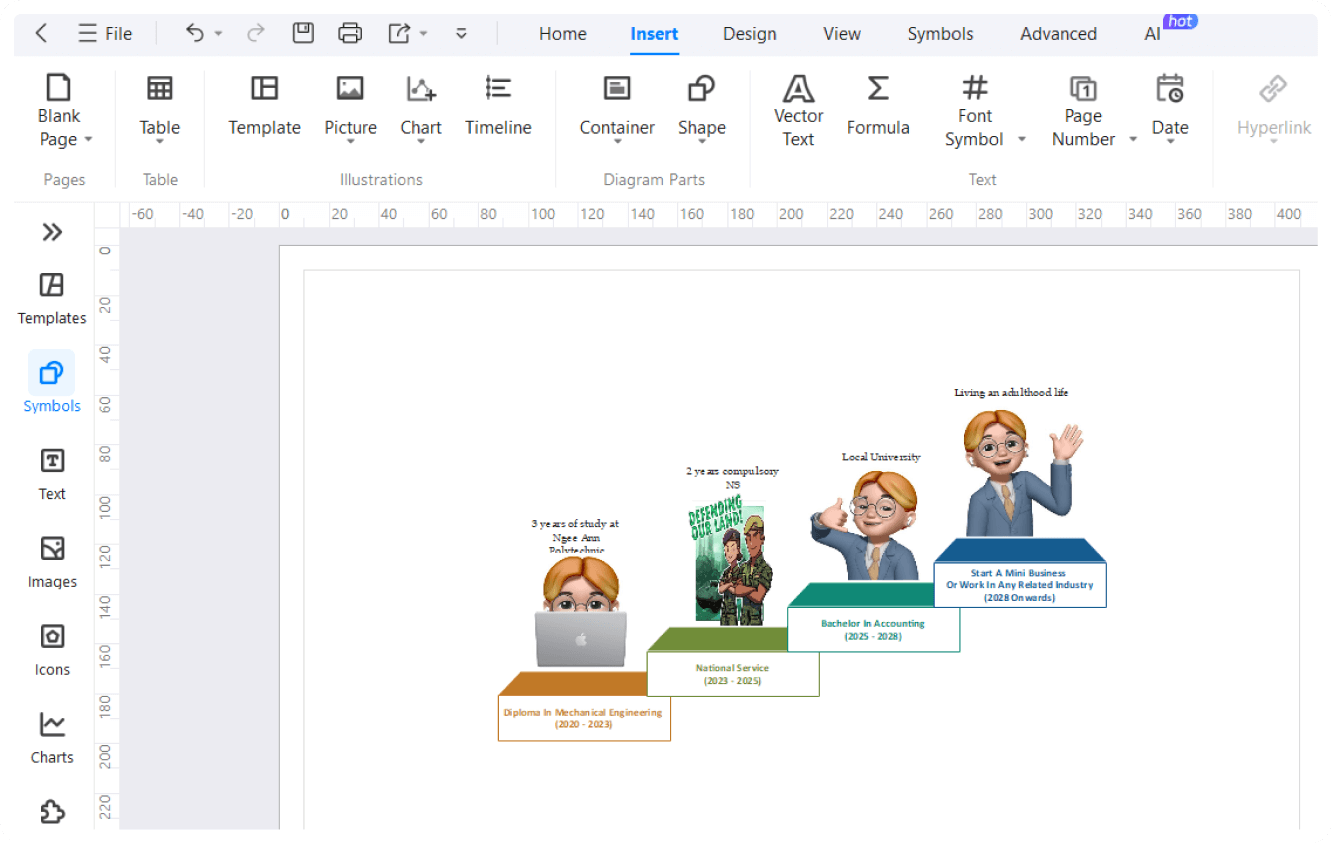Click the Template icon
The width and height of the screenshot is (1332, 844).
(264, 88)
